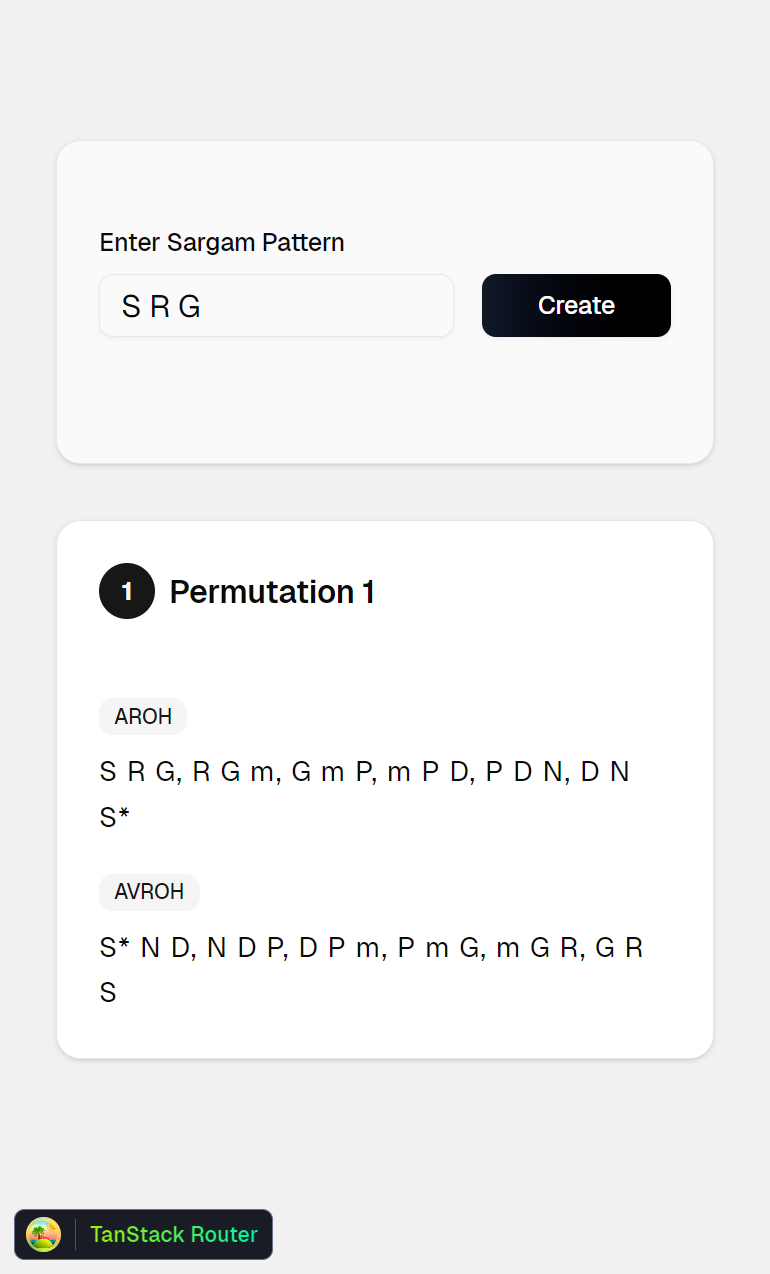The height and width of the screenshot is (1274, 770).
Task: Click the final S ending the Avroh
Action: [108, 993]
